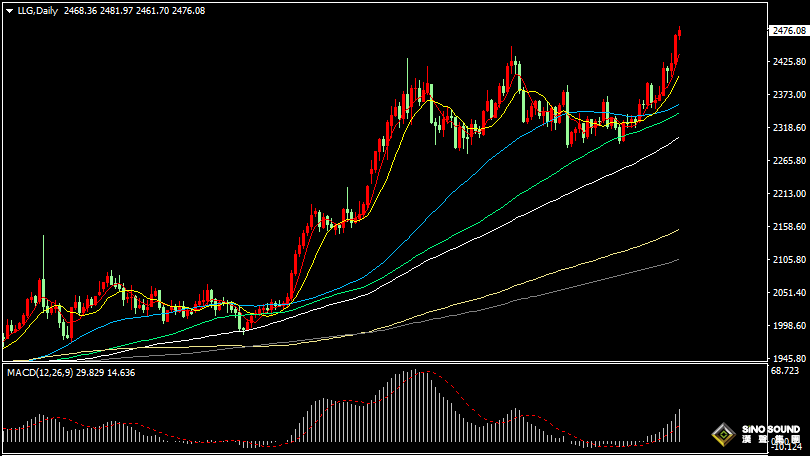Click the 68.723 MACD scale value
This screenshot has width=810, height=456.
(786, 371)
